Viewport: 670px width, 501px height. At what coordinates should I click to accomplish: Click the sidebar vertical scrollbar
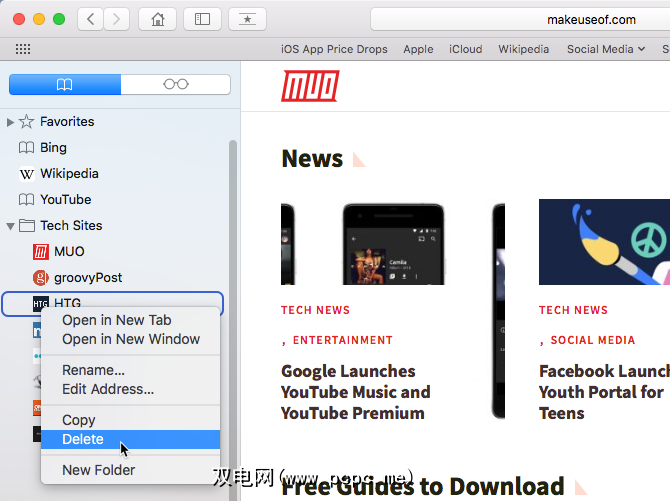[x=233, y=320]
